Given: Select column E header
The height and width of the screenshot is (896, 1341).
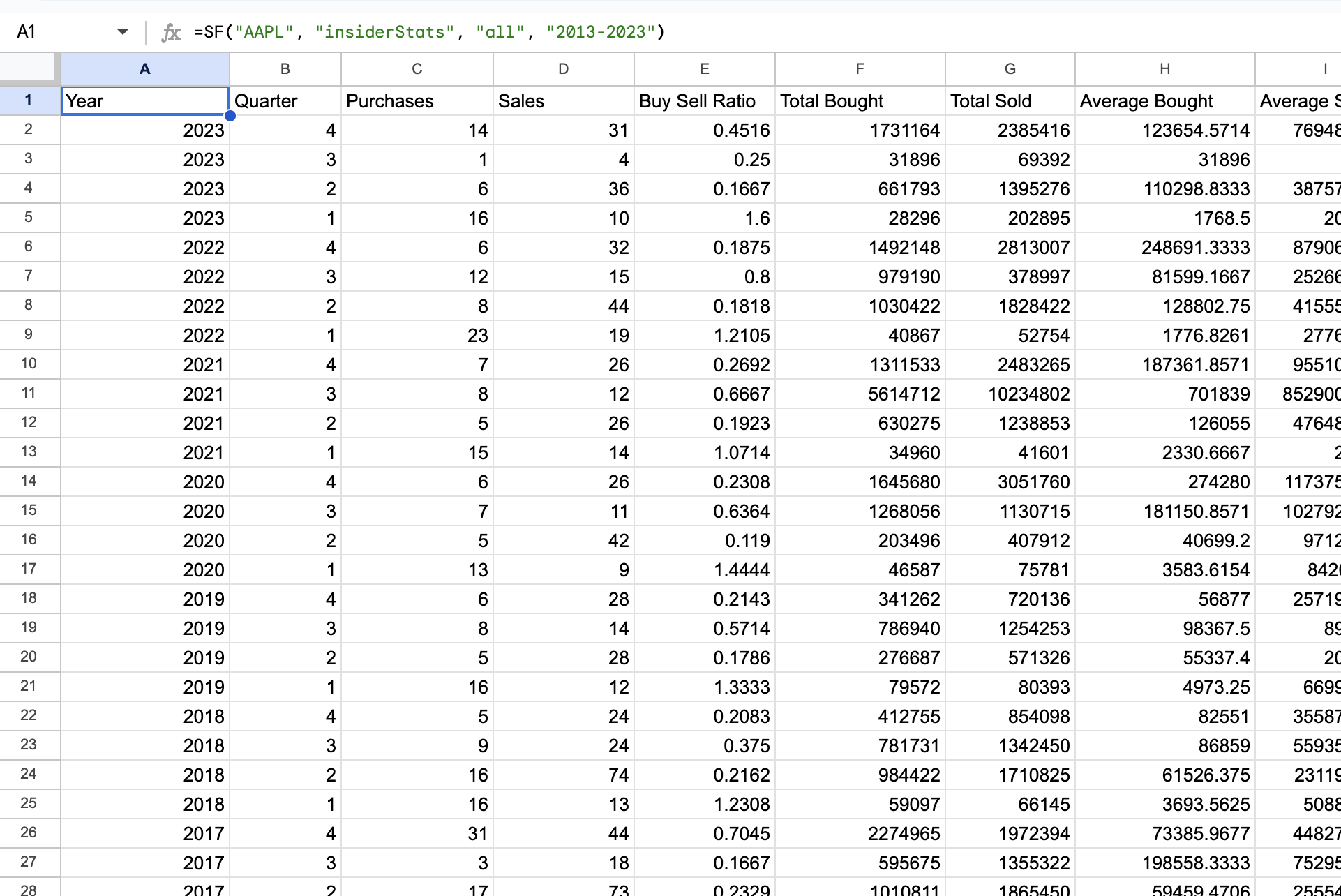Looking at the screenshot, I should tap(703, 68).
